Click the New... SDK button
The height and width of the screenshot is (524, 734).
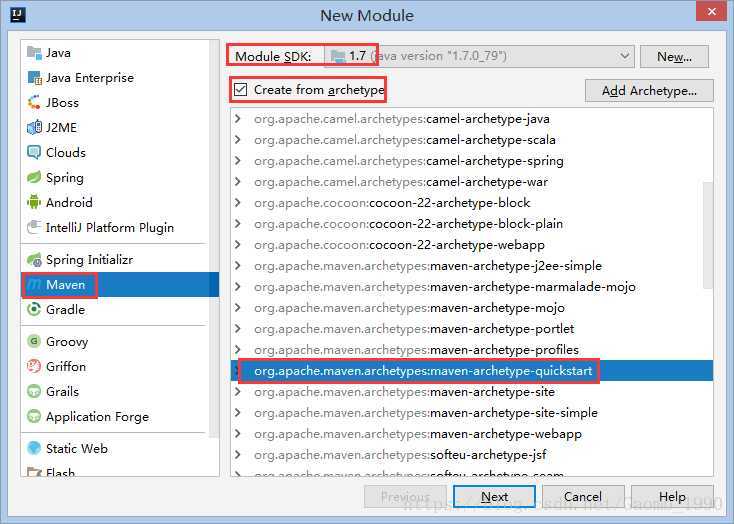pyautogui.click(x=674, y=57)
